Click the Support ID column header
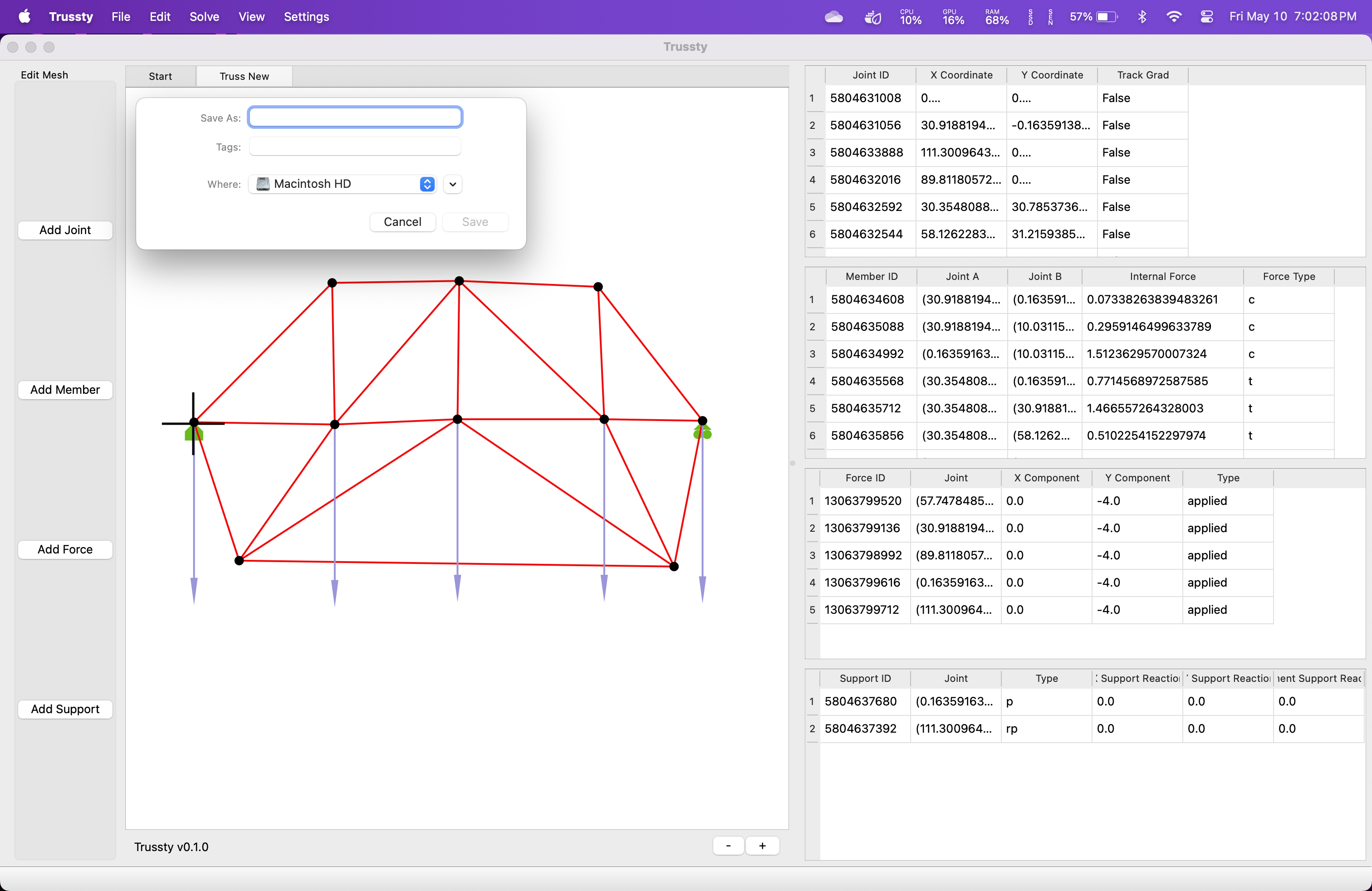 tap(865, 678)
